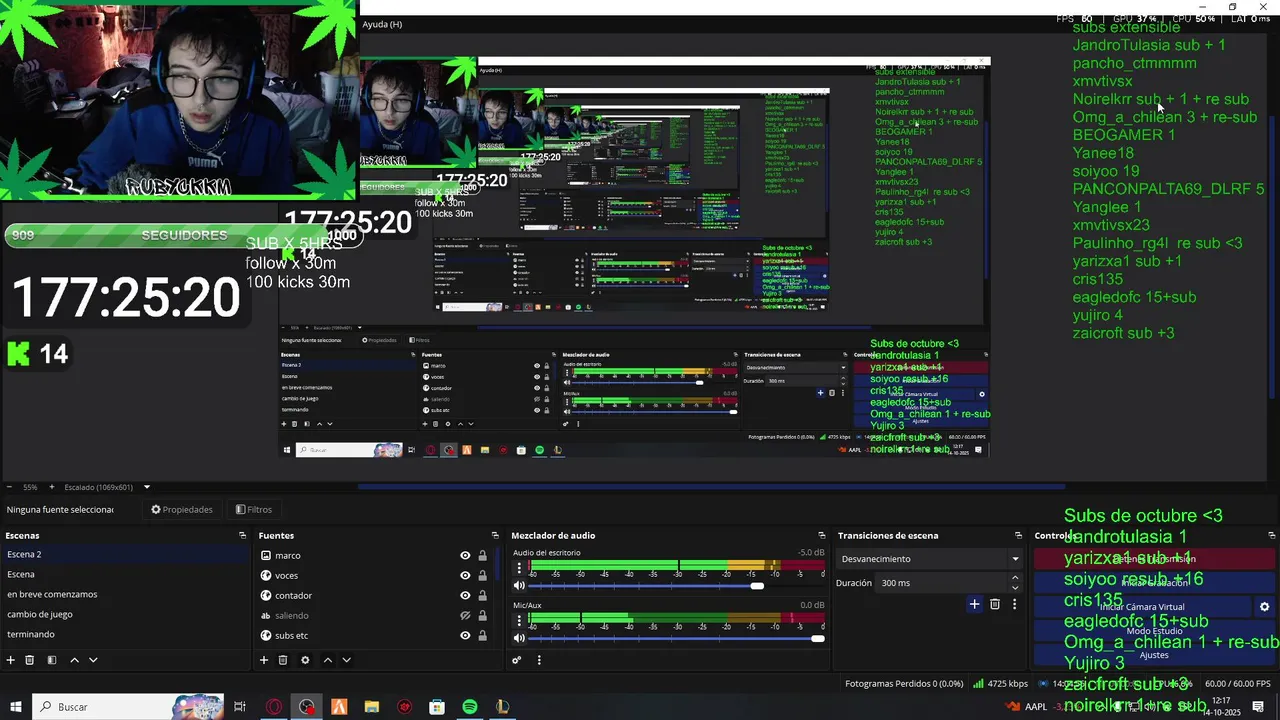
Task: Click the Iniciar Cámara Virtual button
Action: pos(1142,607)
